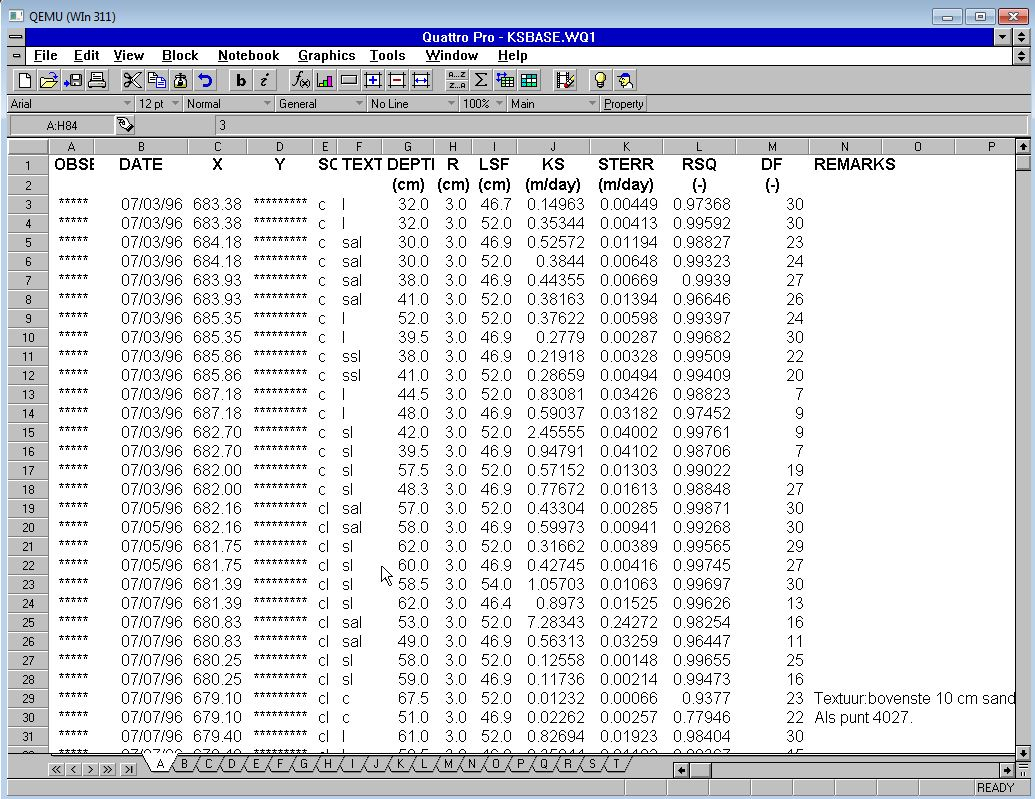The width and height of the screenshot is (1035, 799).
Task: Insert a chart with the graph icon
Action: pyautogui.click(x=324, y=81)
